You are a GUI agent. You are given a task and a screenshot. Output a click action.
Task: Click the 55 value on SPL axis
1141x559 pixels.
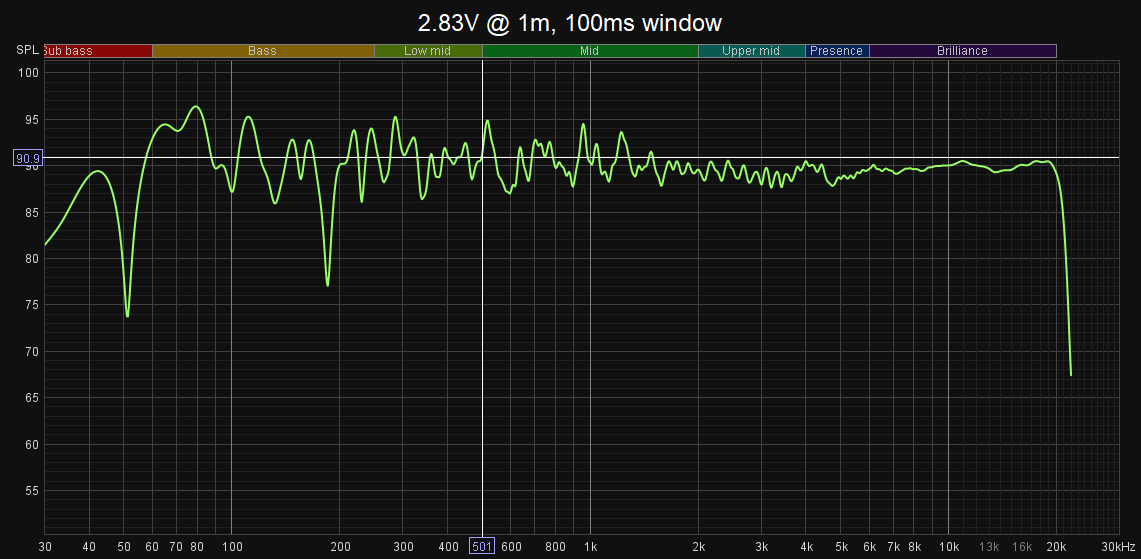coord(32,491)
